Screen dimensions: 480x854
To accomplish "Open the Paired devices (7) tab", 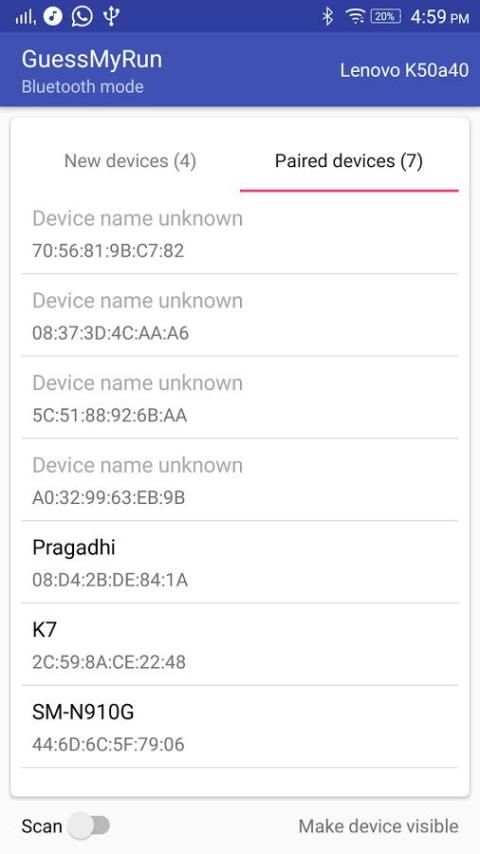I will [349, 161].
